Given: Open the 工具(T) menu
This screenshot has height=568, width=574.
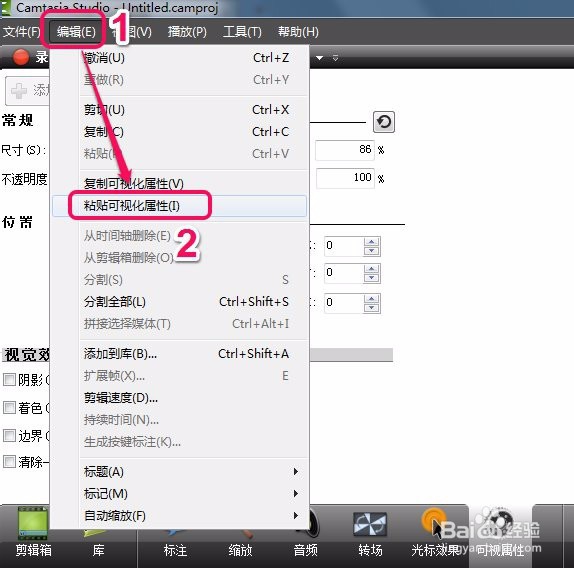Looking at the screenshot, I should [242, 32].
